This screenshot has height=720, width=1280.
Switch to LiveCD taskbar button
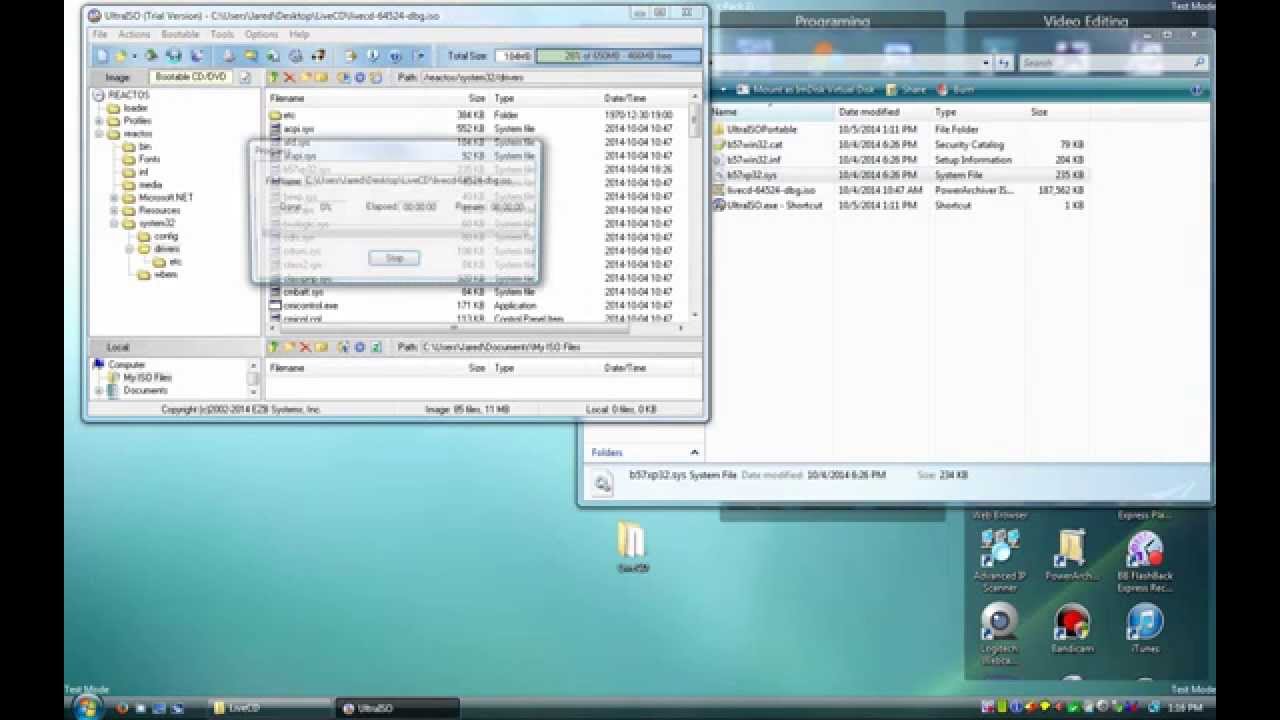270,708
